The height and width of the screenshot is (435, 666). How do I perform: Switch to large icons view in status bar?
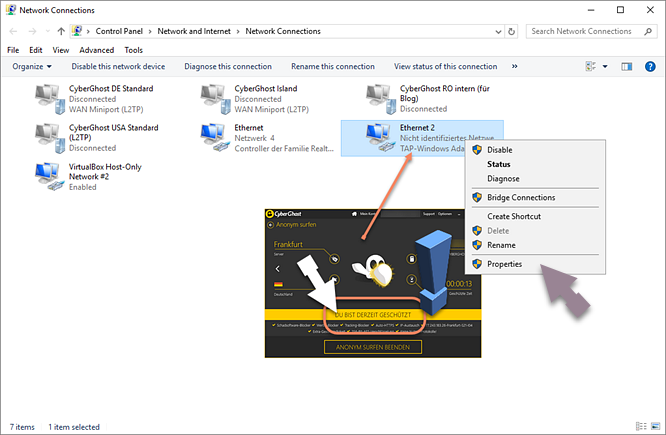[655, 426]
